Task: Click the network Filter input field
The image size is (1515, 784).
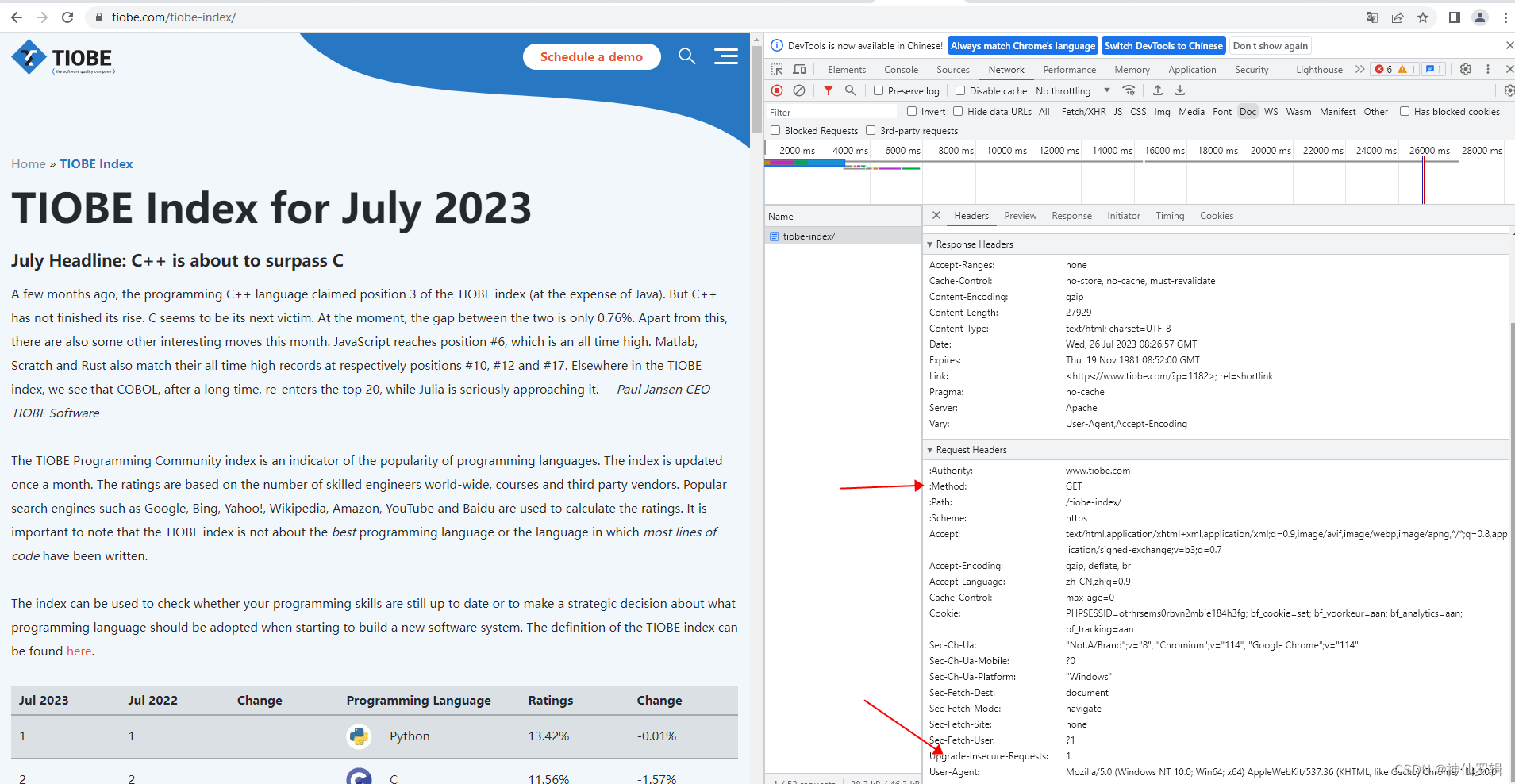Action: coord(832,112)
